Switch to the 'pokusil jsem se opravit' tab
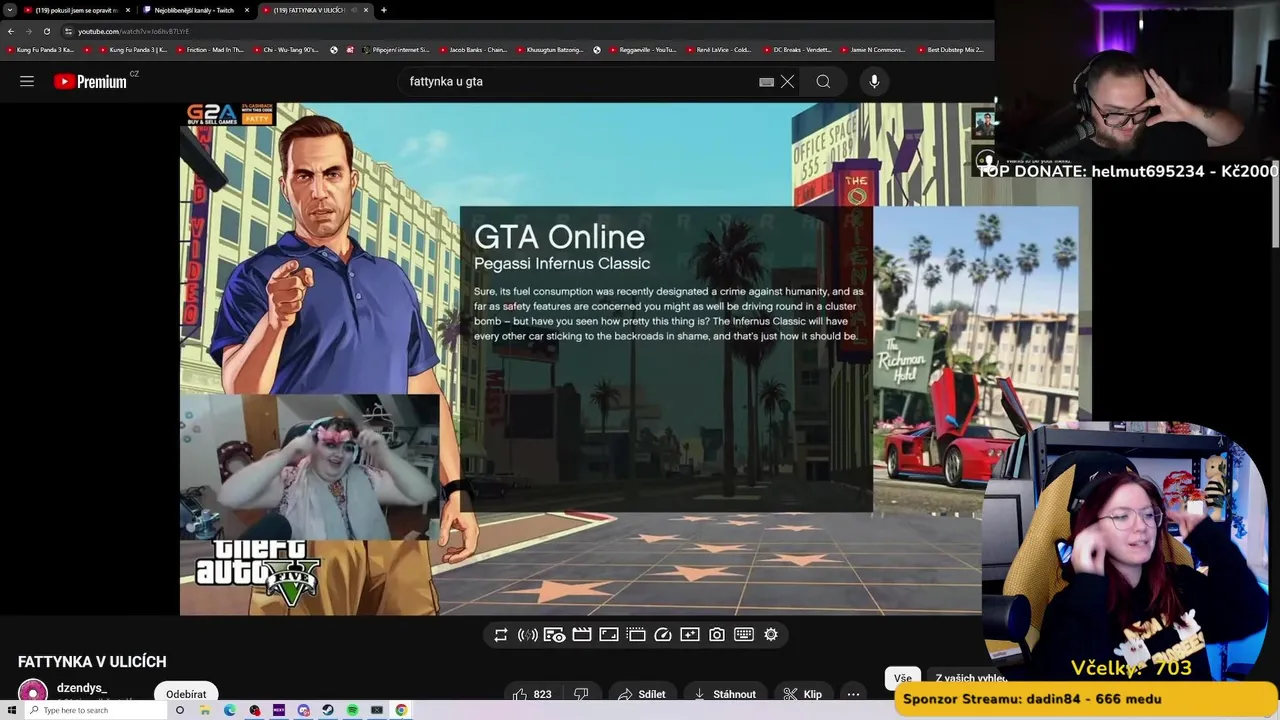The image size is (1280, 720). [77, 10]
